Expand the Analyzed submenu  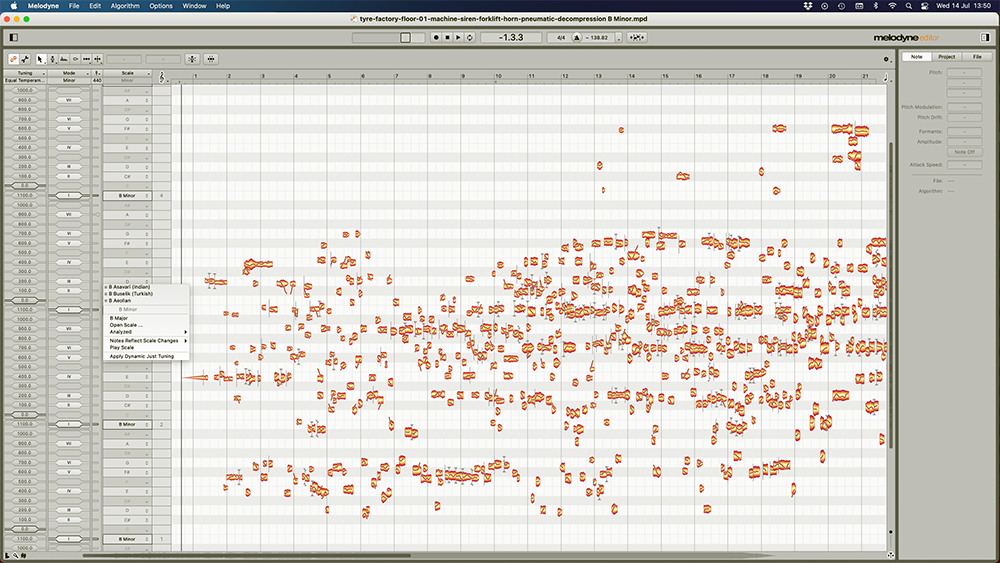click(x=147, y=332)
